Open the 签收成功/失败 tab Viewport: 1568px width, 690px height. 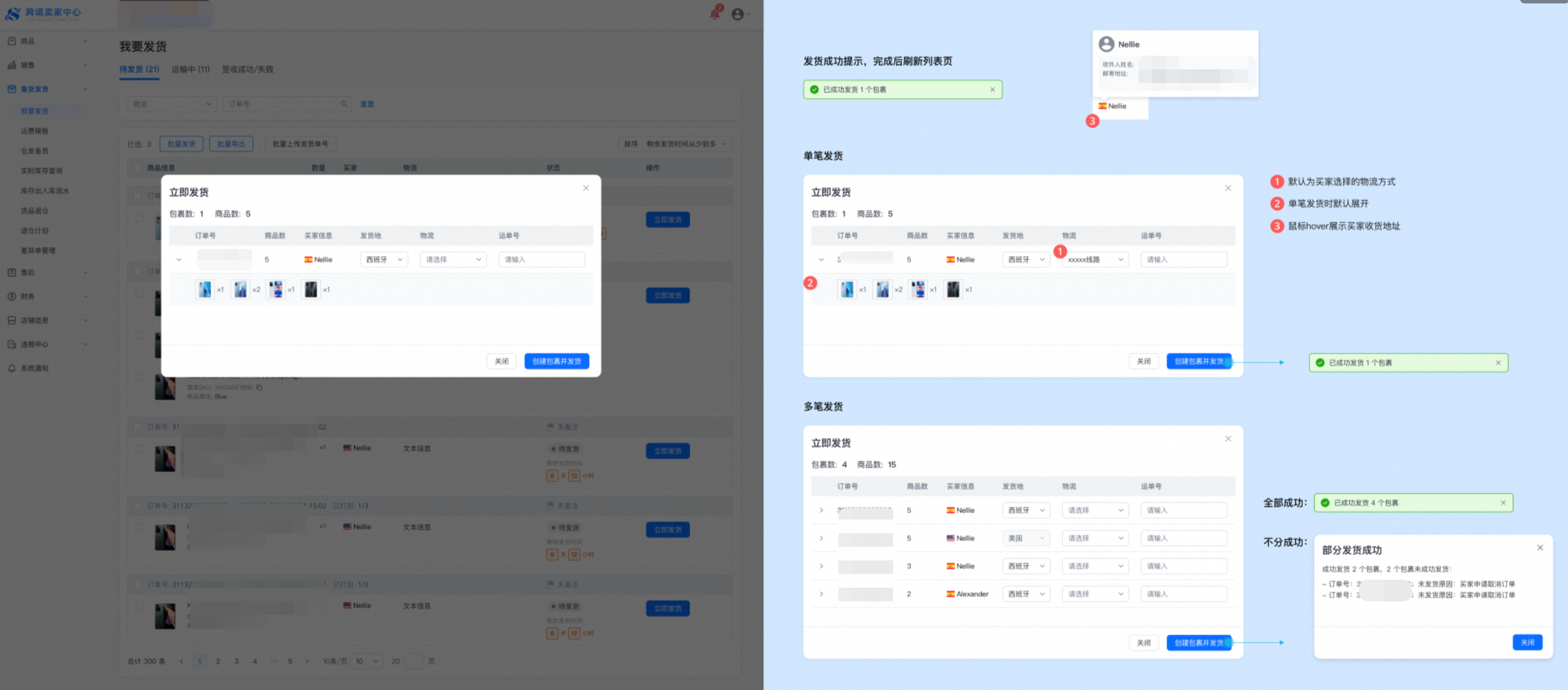click(x=247, y=69)
